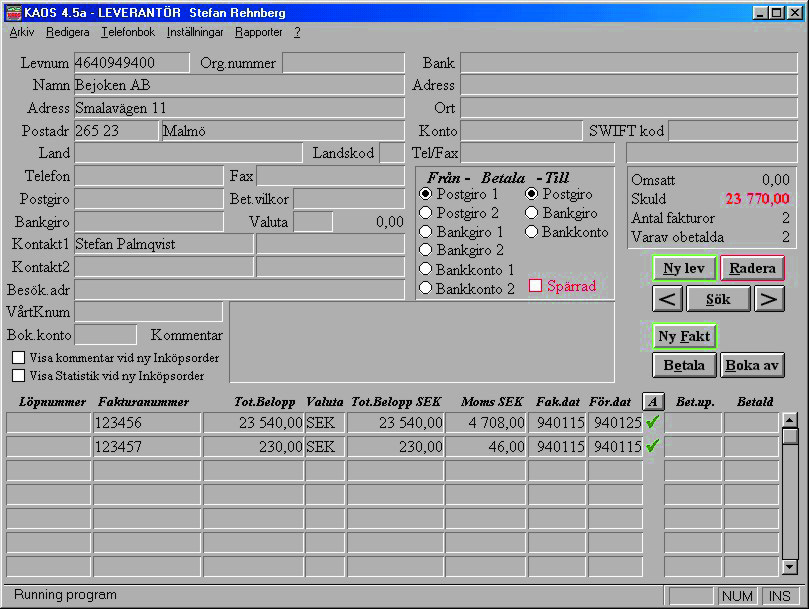Select Bankkonto as Till option

click(x=532, y=232)
